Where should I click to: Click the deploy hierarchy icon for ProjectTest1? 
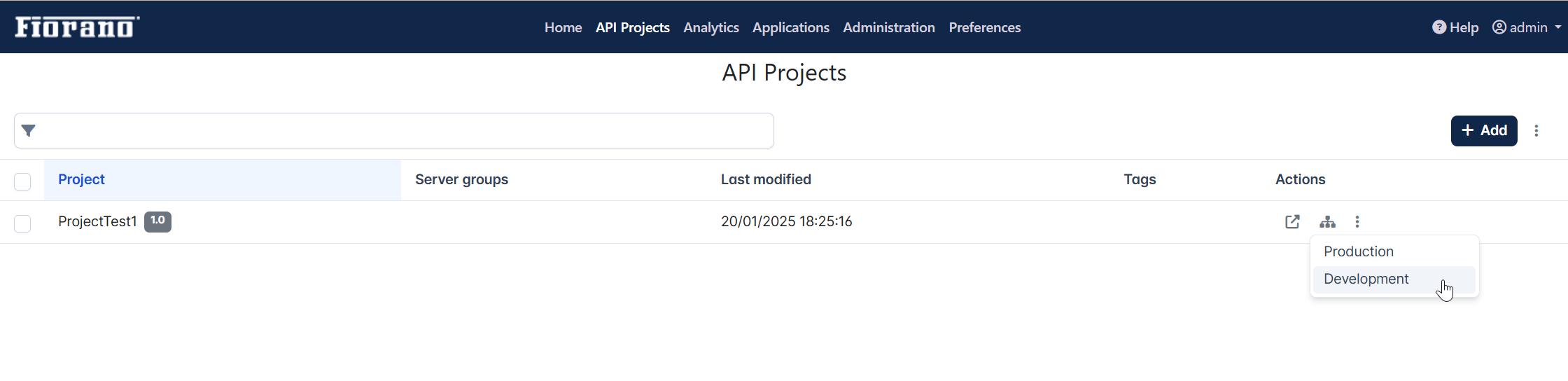1327,222
